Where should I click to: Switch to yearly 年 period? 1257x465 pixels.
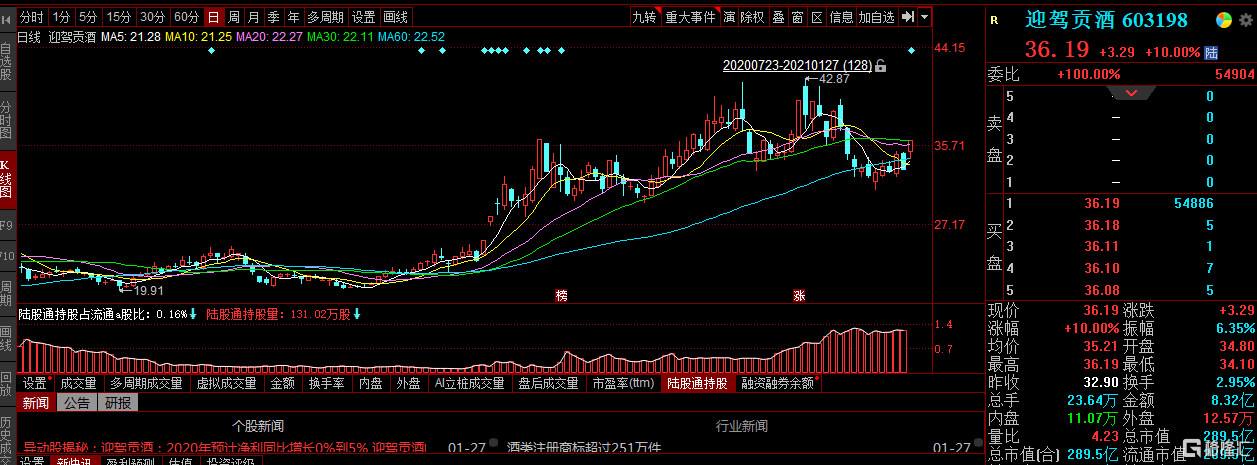pos(293,17)
